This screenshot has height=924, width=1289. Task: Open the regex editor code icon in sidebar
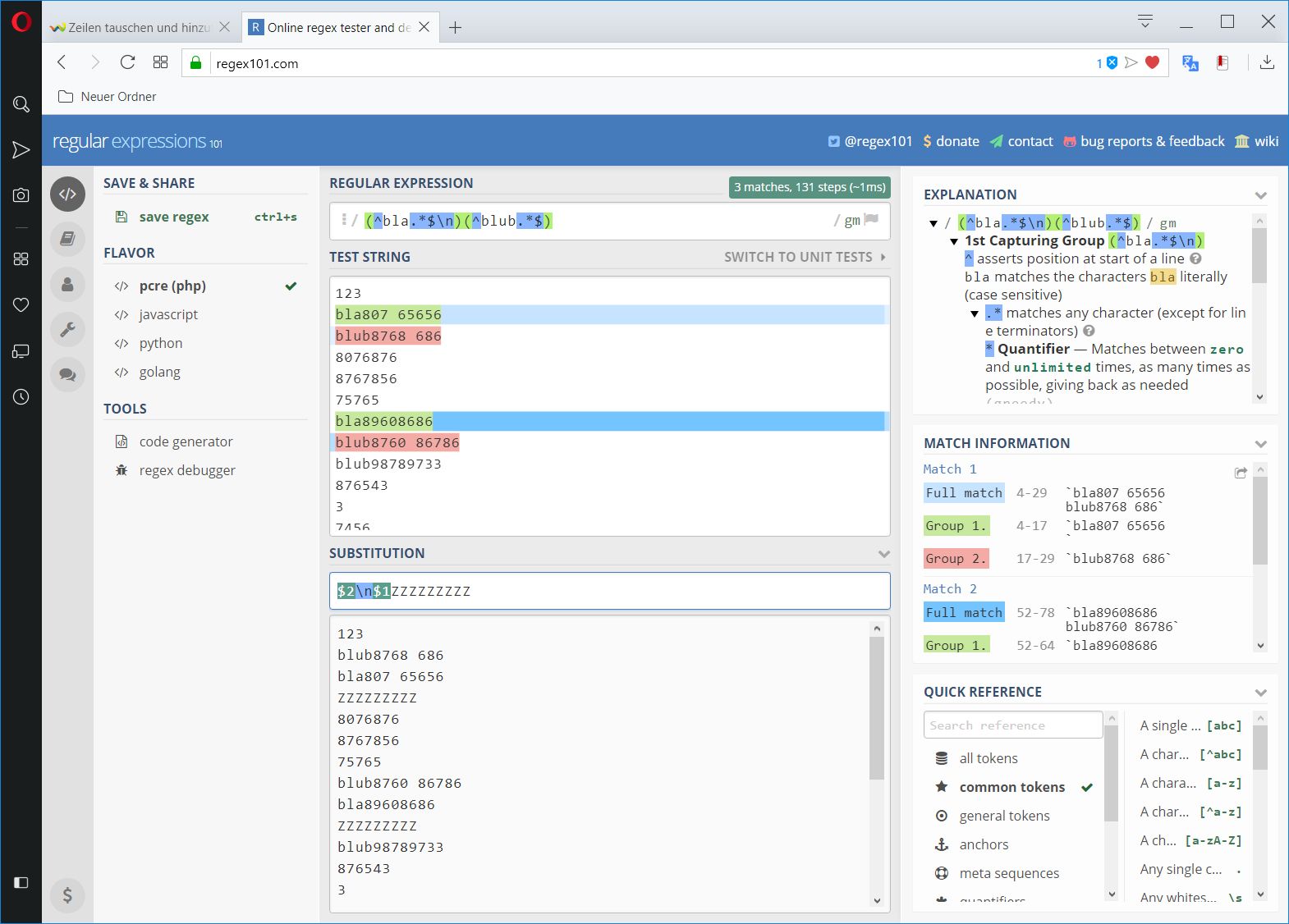point(67,194)
